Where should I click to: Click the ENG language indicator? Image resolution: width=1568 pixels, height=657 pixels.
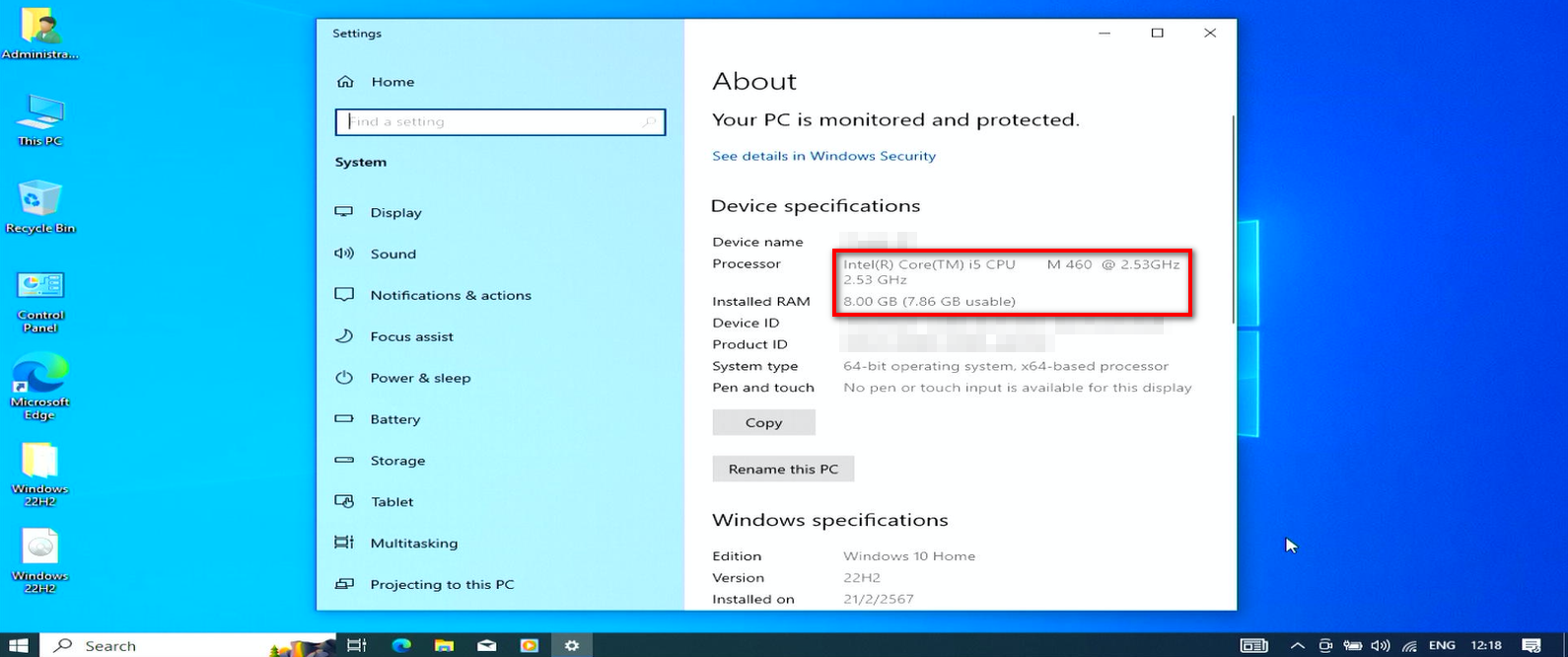point(1442,645)
